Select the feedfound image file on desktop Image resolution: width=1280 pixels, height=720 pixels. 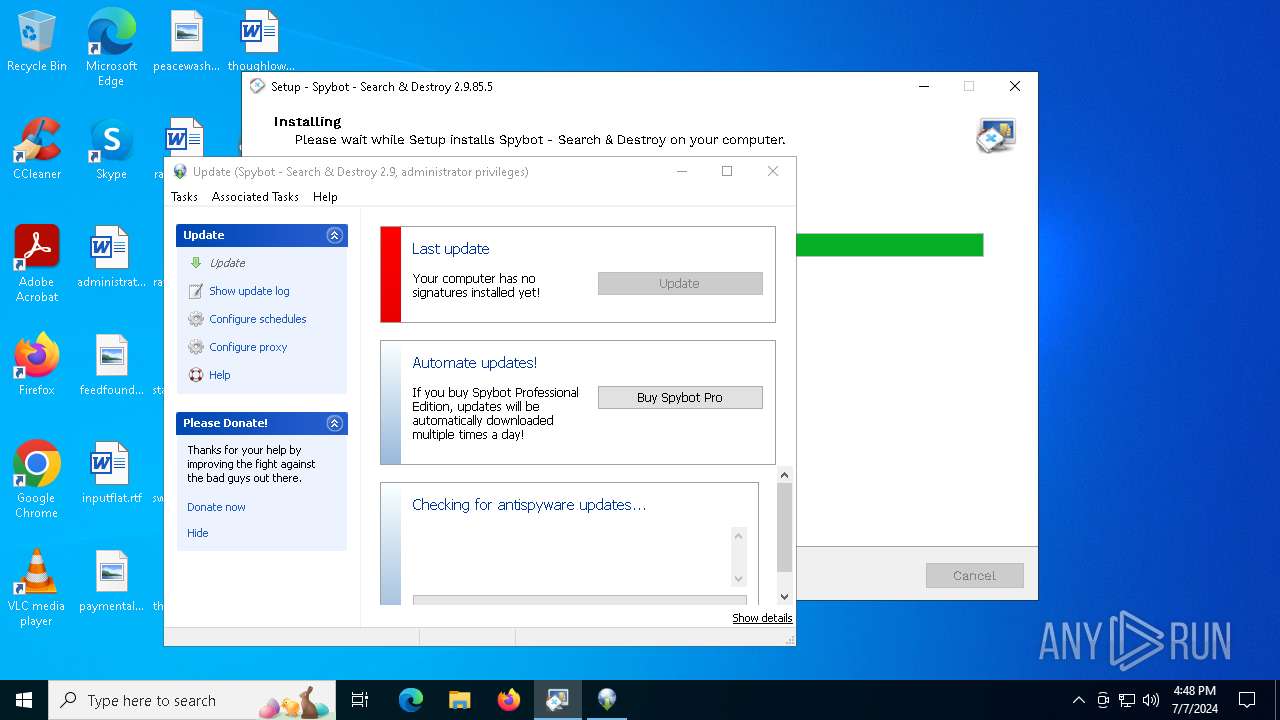coord(111,365)
